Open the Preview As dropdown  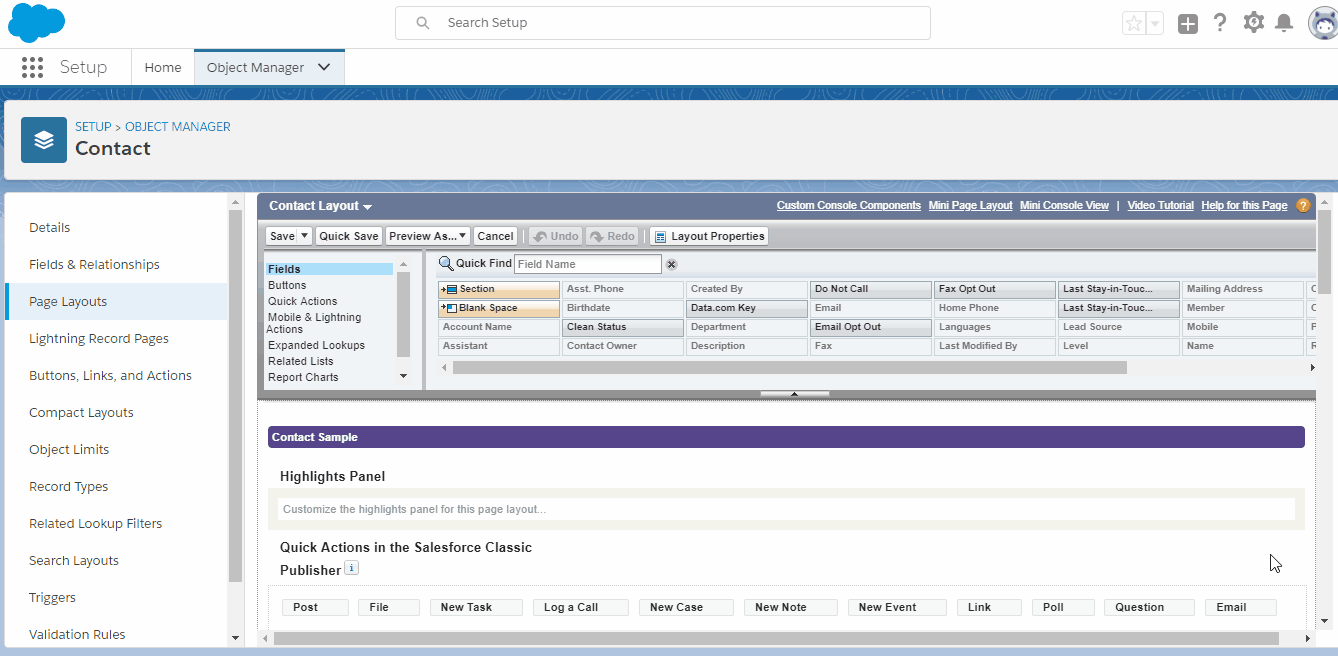coord(428,236)
